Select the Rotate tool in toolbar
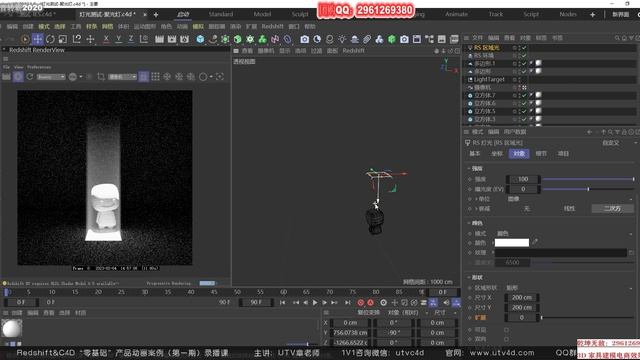The width and height of the screenshot is (640, 360). click(50, 39)
